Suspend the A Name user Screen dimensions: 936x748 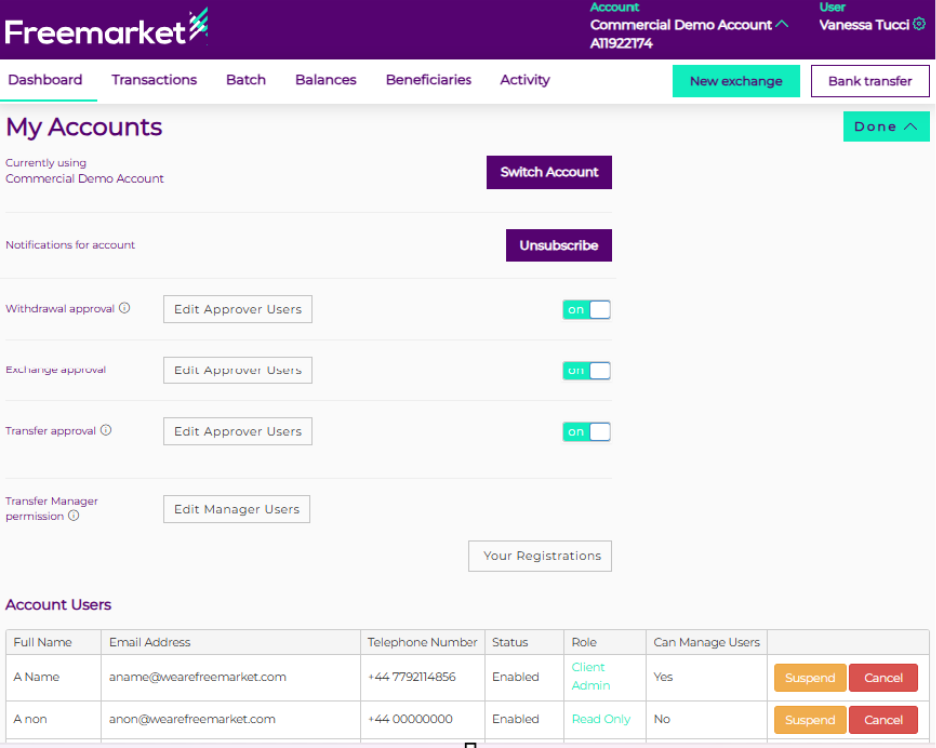click(809, 678)
